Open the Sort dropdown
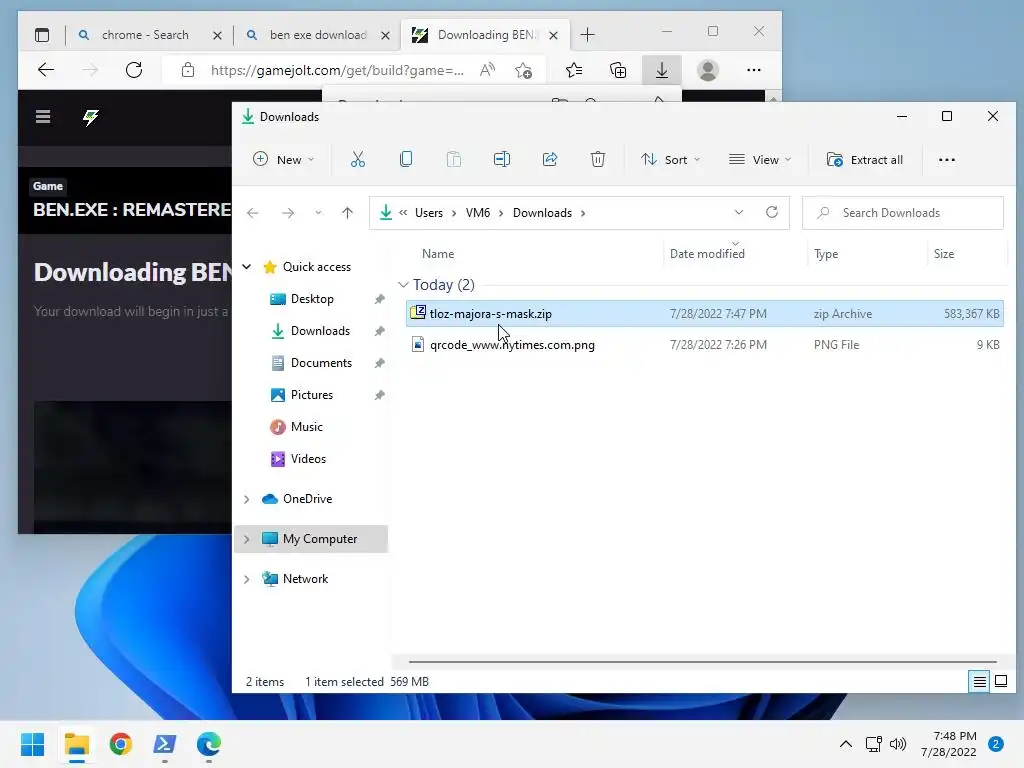 [671, 160]
